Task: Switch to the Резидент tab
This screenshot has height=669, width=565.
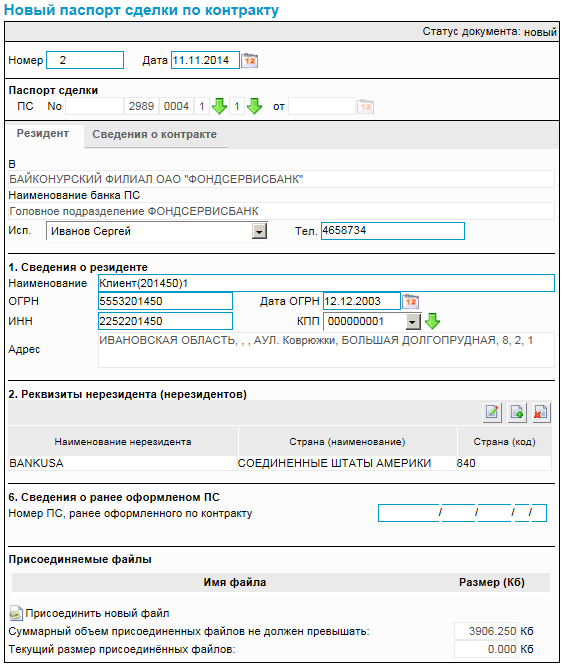Action: pos(43,134)
